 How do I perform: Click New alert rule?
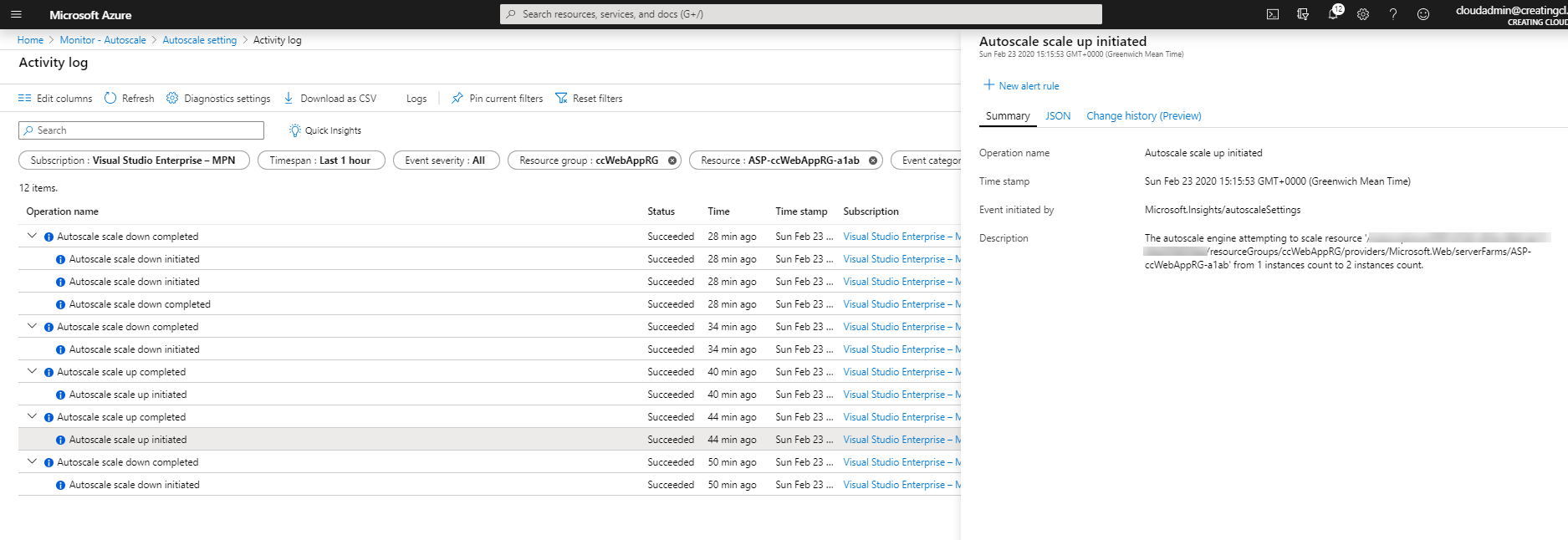(1021, 86)
